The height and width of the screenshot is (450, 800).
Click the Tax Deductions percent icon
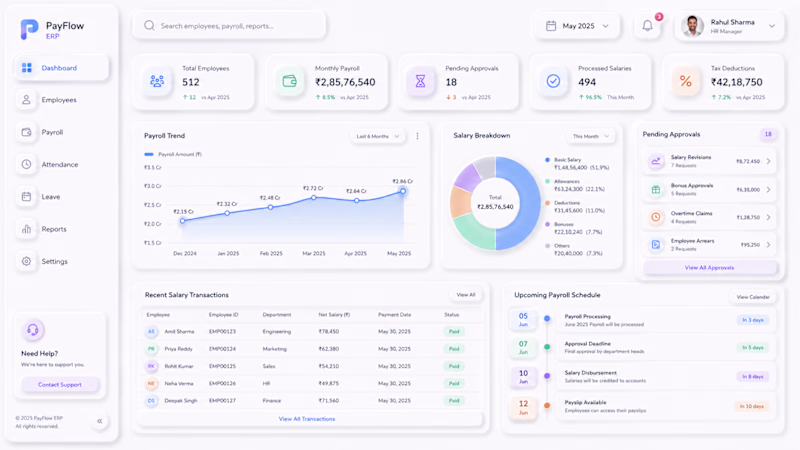[686, 81]
